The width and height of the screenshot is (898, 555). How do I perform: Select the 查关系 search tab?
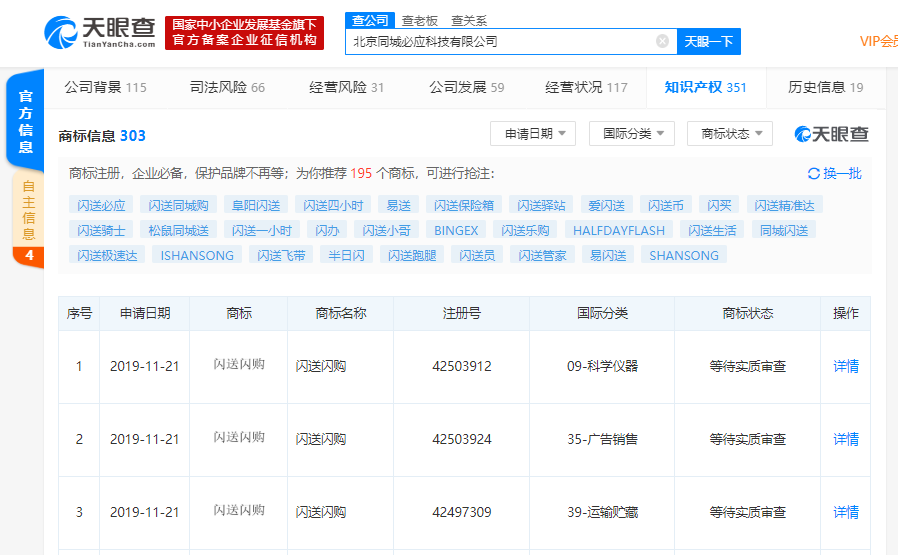click(469, 21)
